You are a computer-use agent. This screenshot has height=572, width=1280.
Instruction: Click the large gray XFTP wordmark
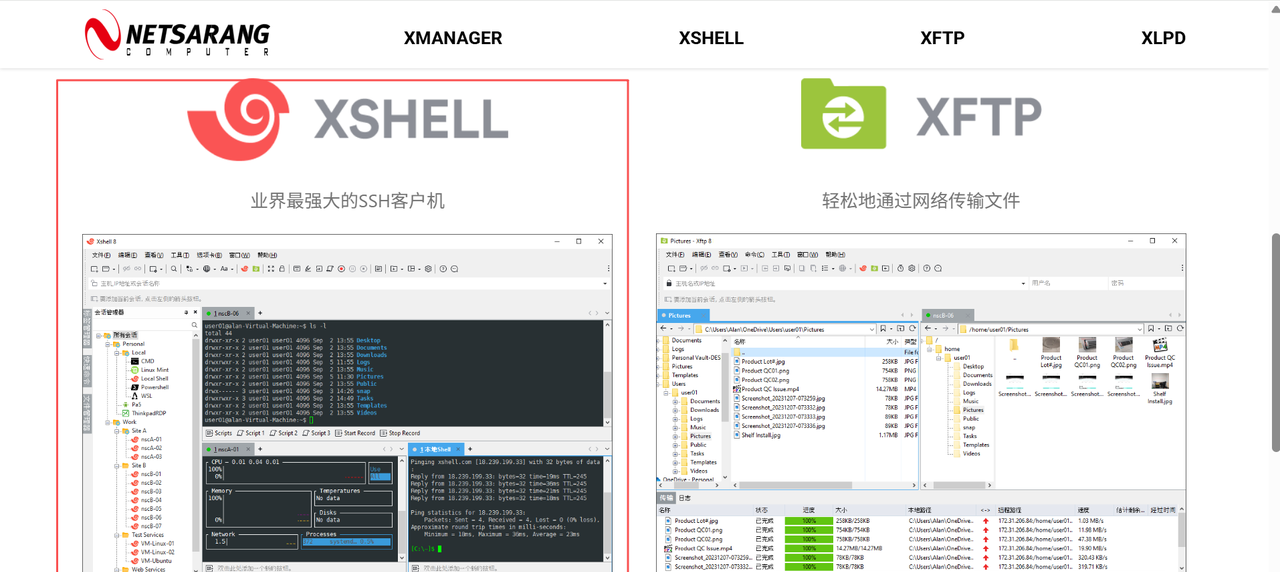979,119
